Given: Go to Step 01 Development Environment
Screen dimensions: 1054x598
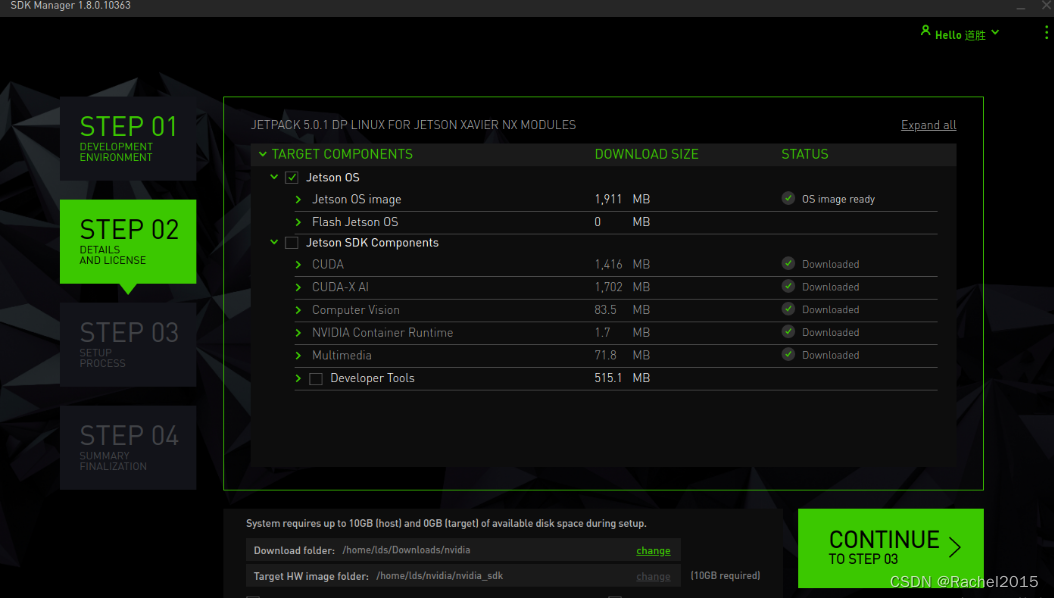Looking at the screenshot, I should coord(128,138).
